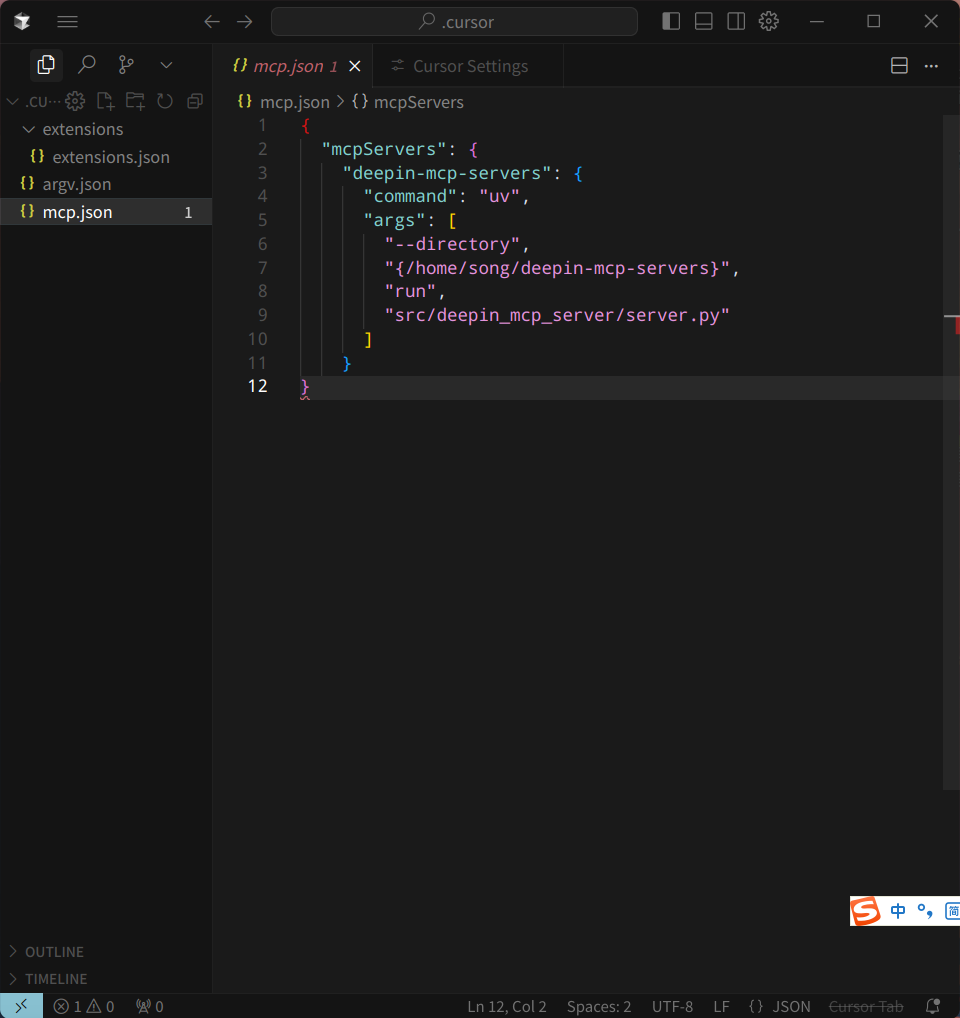The image size is (960, 1018).
Task: Toggle the bottom panel layout icon
Action: (x=704, y=21)
